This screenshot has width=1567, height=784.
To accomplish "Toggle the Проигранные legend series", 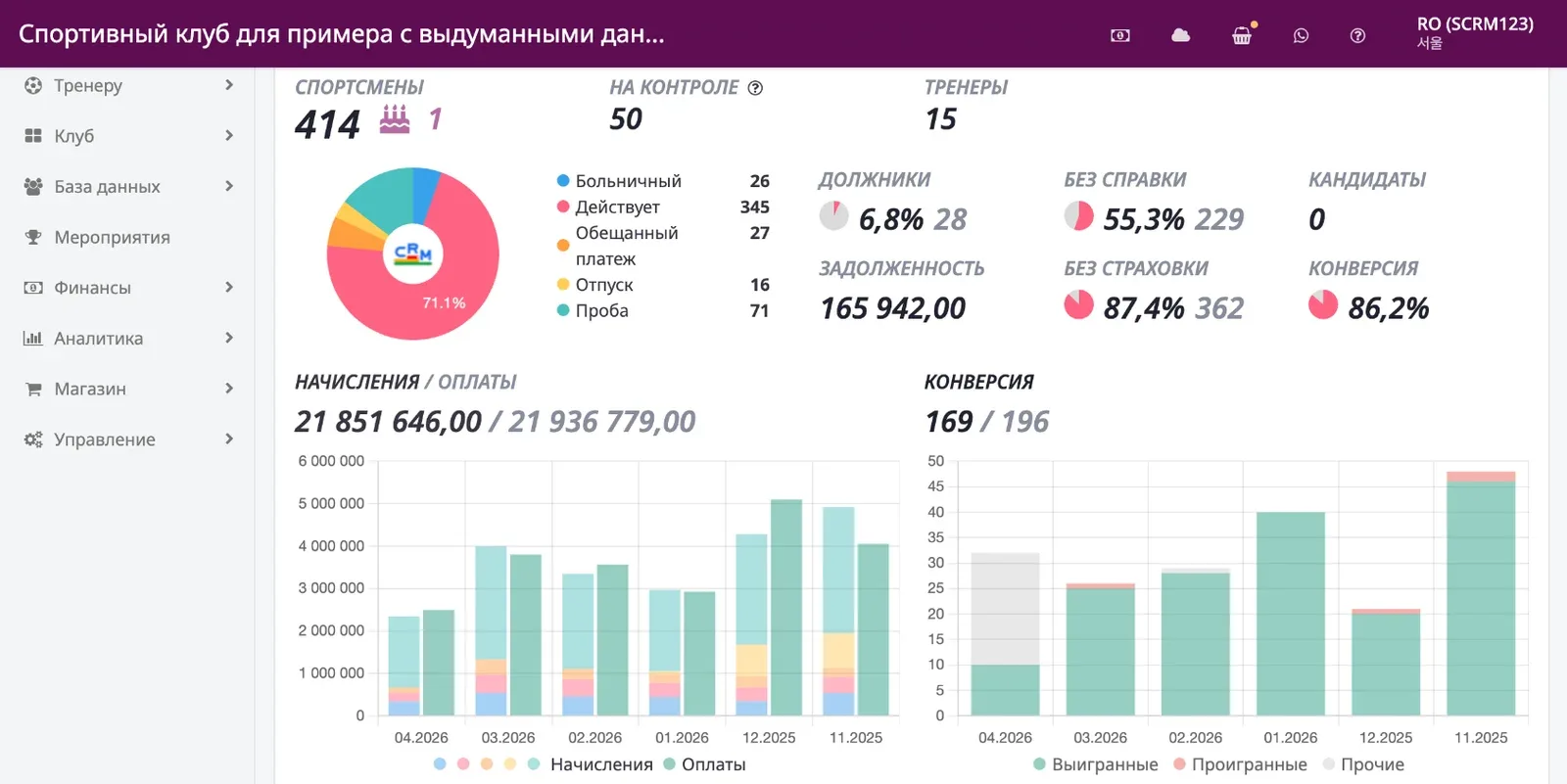I will point(1240,764).
